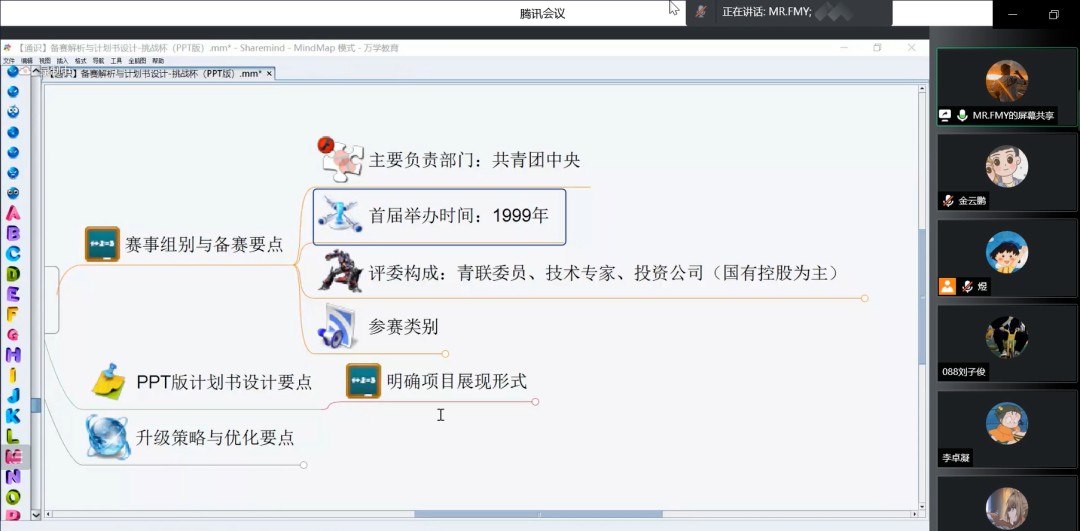1080x531 pixels.
Task: Click the sticky note icon by PPT版计划书设计要点
Action: (108, 381)
